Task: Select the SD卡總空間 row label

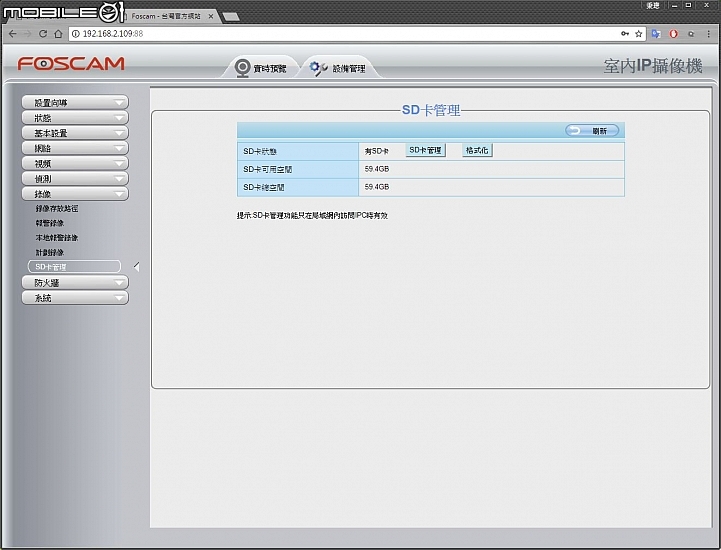Action: pyautogui.click(x=263, y=187)
